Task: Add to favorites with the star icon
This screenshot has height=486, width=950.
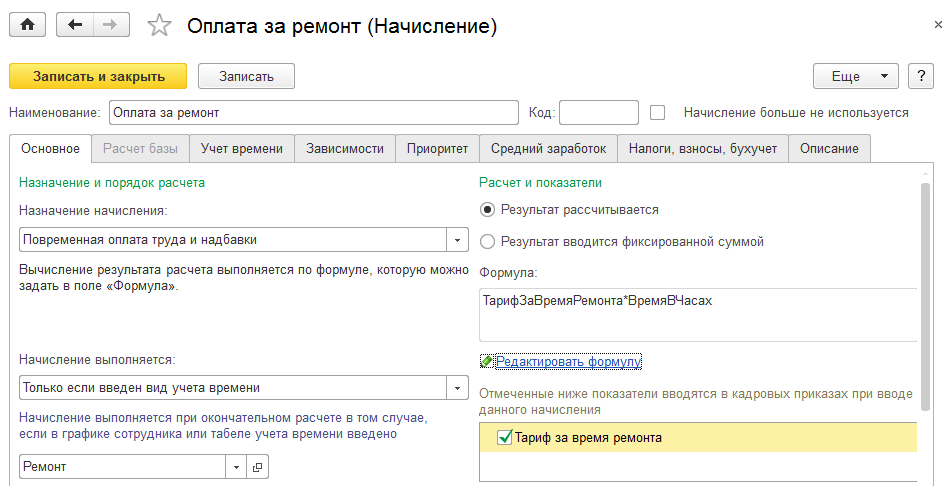Action: (159, 27)
